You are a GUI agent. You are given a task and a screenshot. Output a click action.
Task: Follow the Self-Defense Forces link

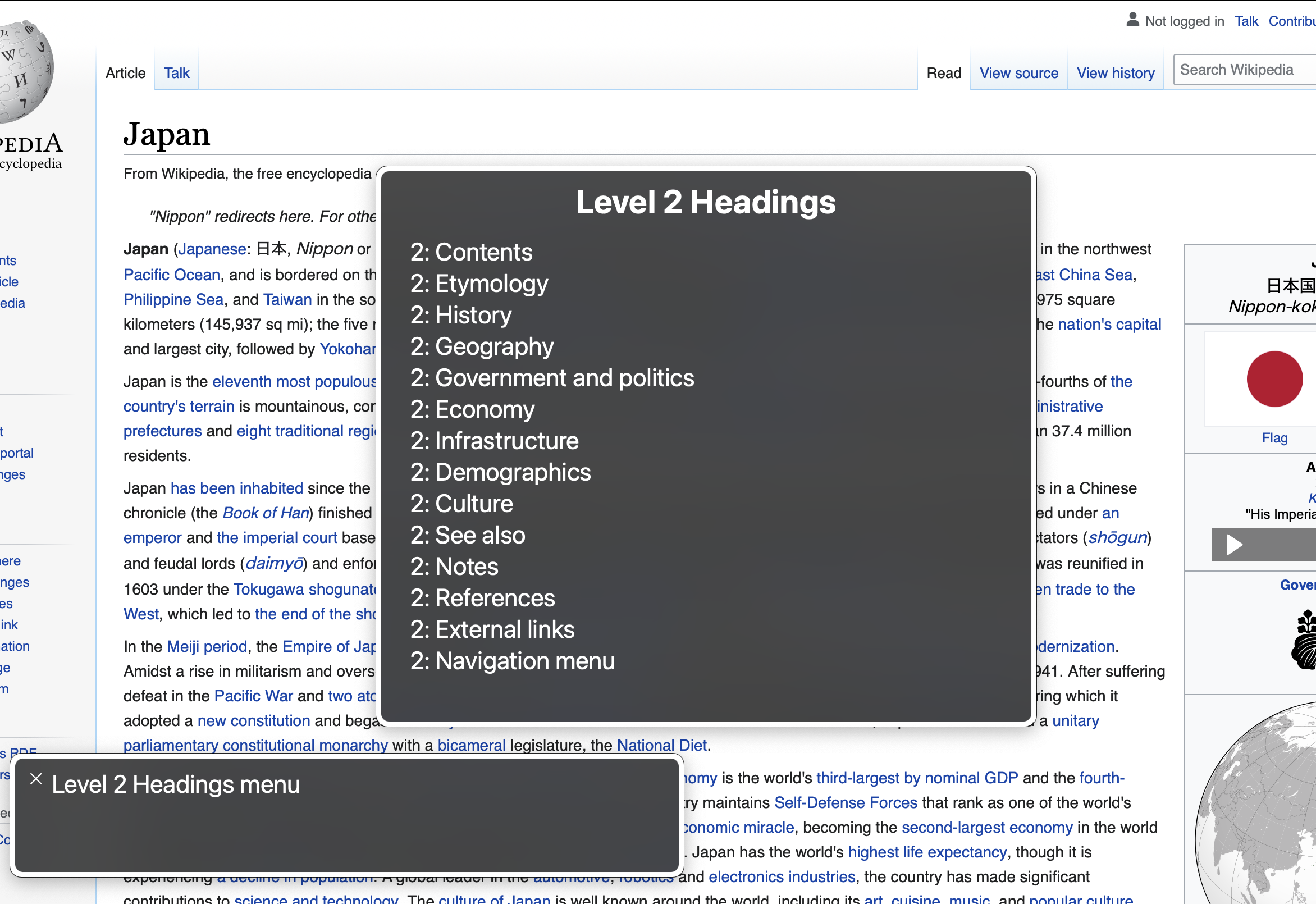click(x=846, y=803)
